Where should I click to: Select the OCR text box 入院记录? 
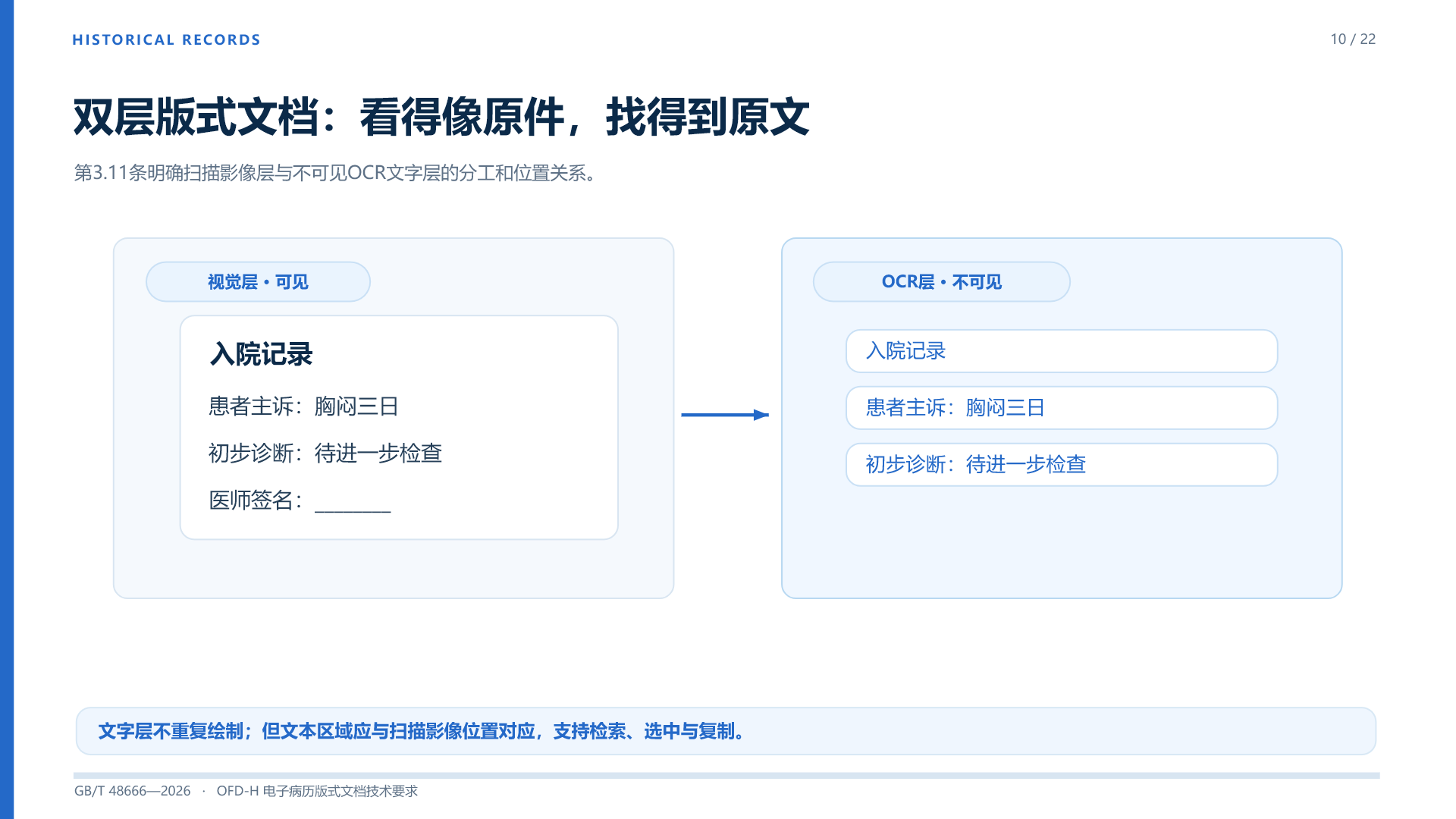click(1062, 351)
